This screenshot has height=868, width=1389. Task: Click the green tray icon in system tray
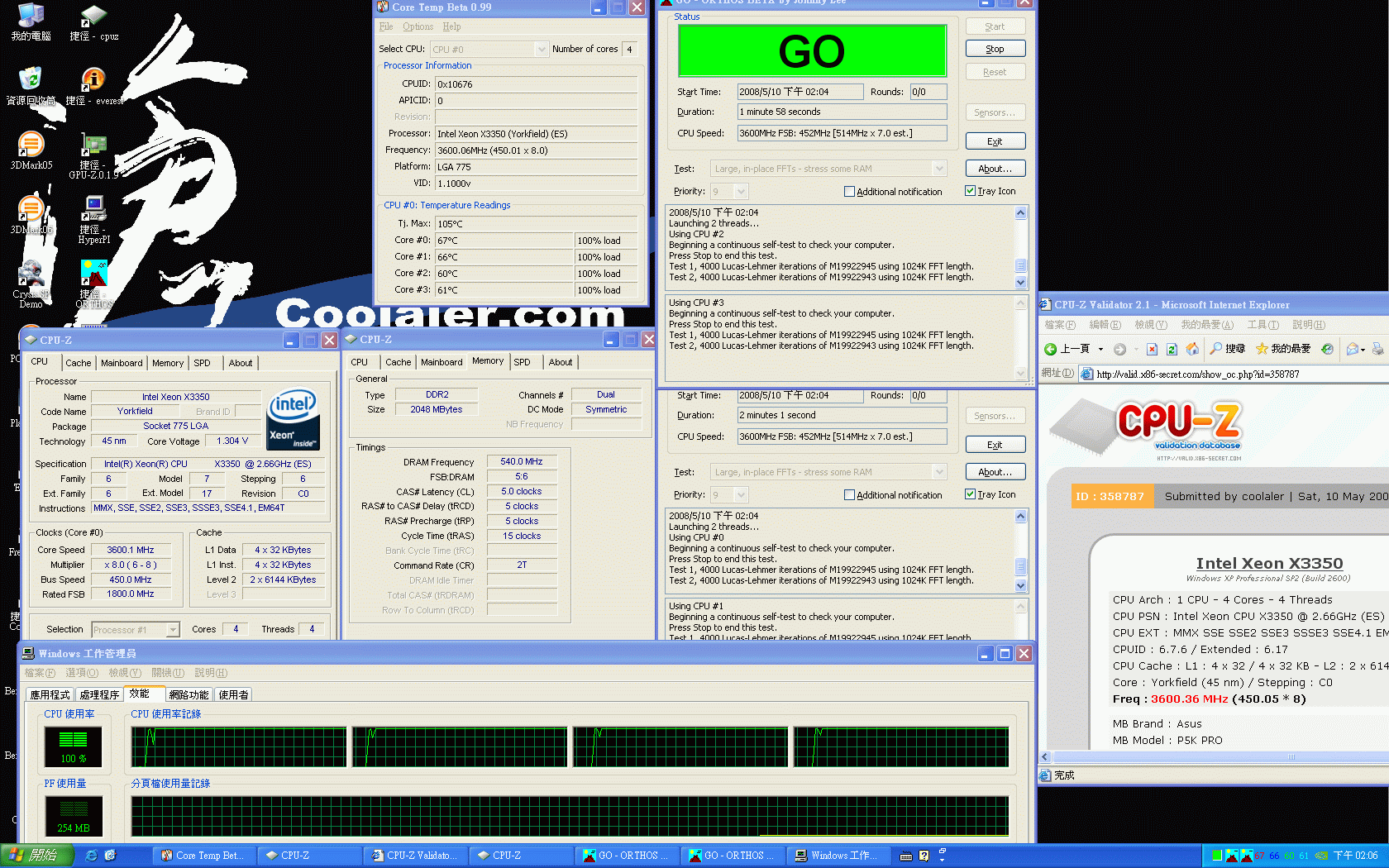click(x=1217, y=856)
